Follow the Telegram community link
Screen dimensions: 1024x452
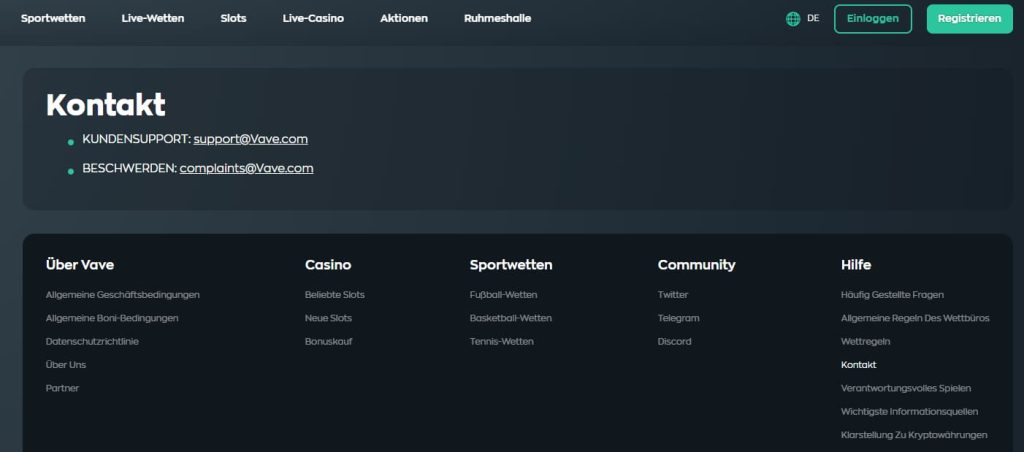(x=678, y=318)
